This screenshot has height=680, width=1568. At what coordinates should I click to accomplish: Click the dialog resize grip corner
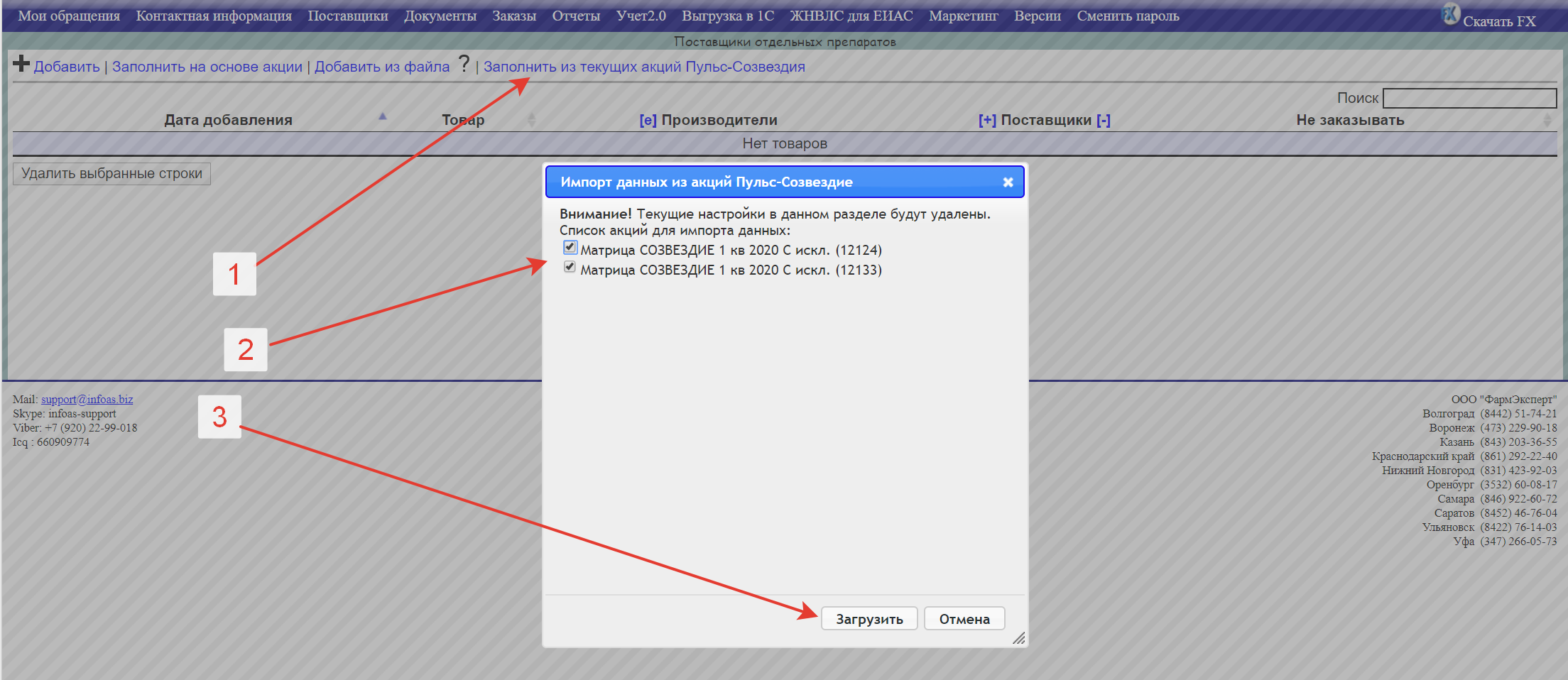pyautogui.click(x=1019, y=638)
